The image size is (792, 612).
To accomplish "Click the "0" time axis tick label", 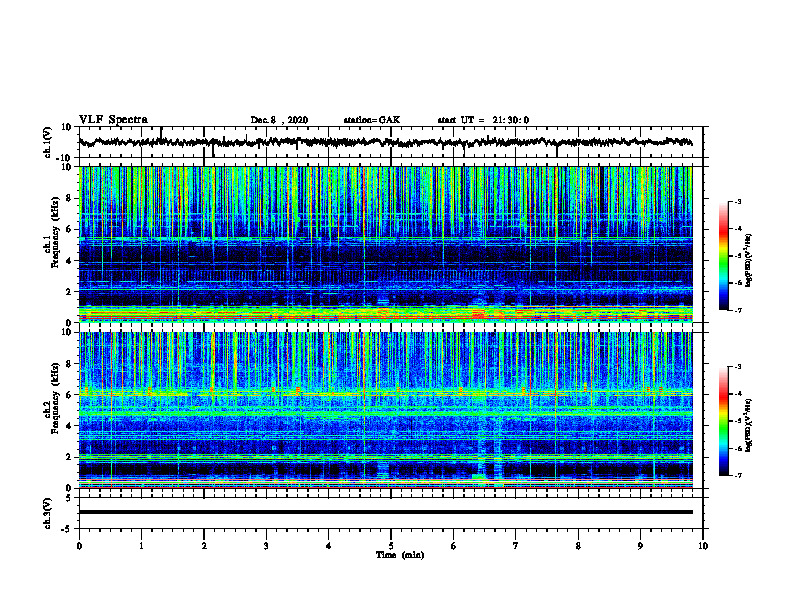I will tap(79, 546).
